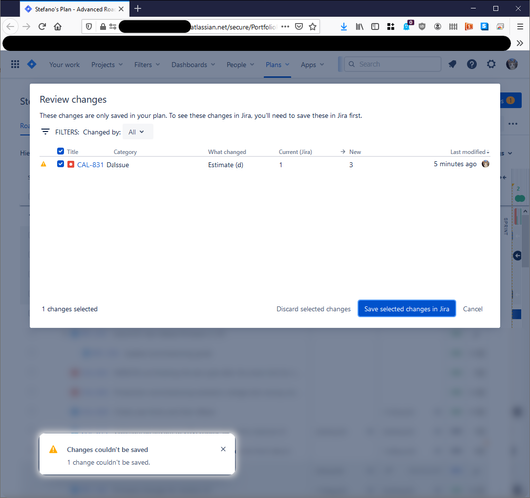Click the Forward navigation arrow
This screenshot has height=498, width=530.
pyautogui.click(x=26, y=26)
